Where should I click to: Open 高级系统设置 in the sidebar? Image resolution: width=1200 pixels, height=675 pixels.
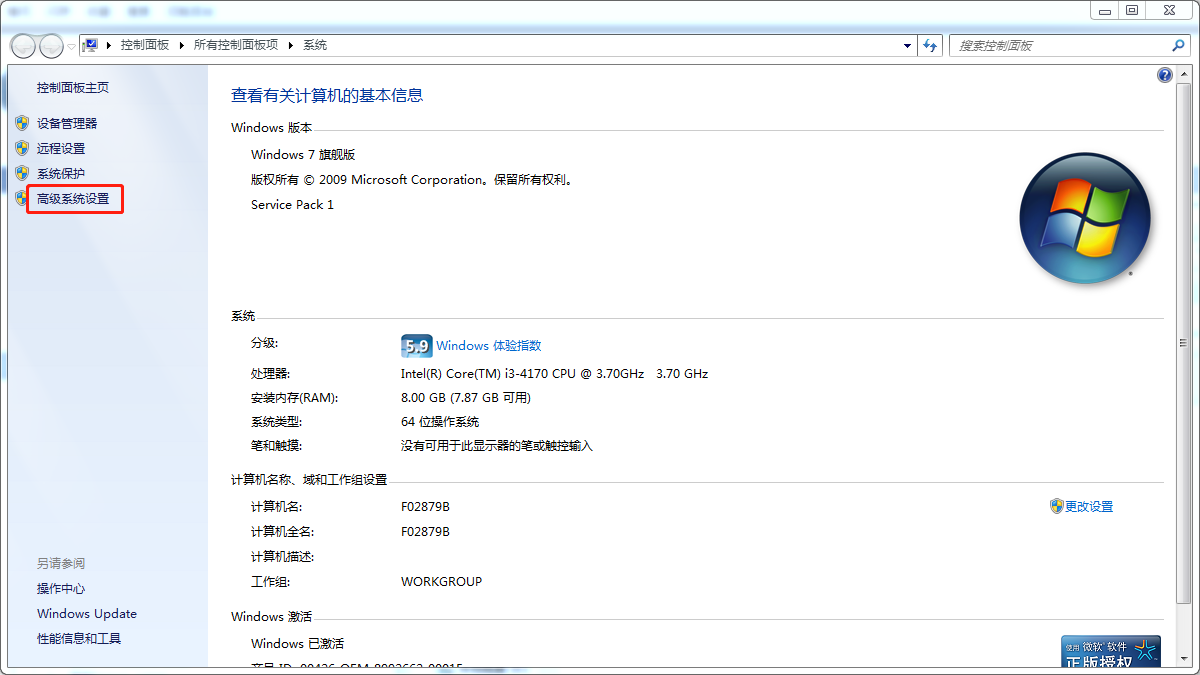[x=73, y=199]
